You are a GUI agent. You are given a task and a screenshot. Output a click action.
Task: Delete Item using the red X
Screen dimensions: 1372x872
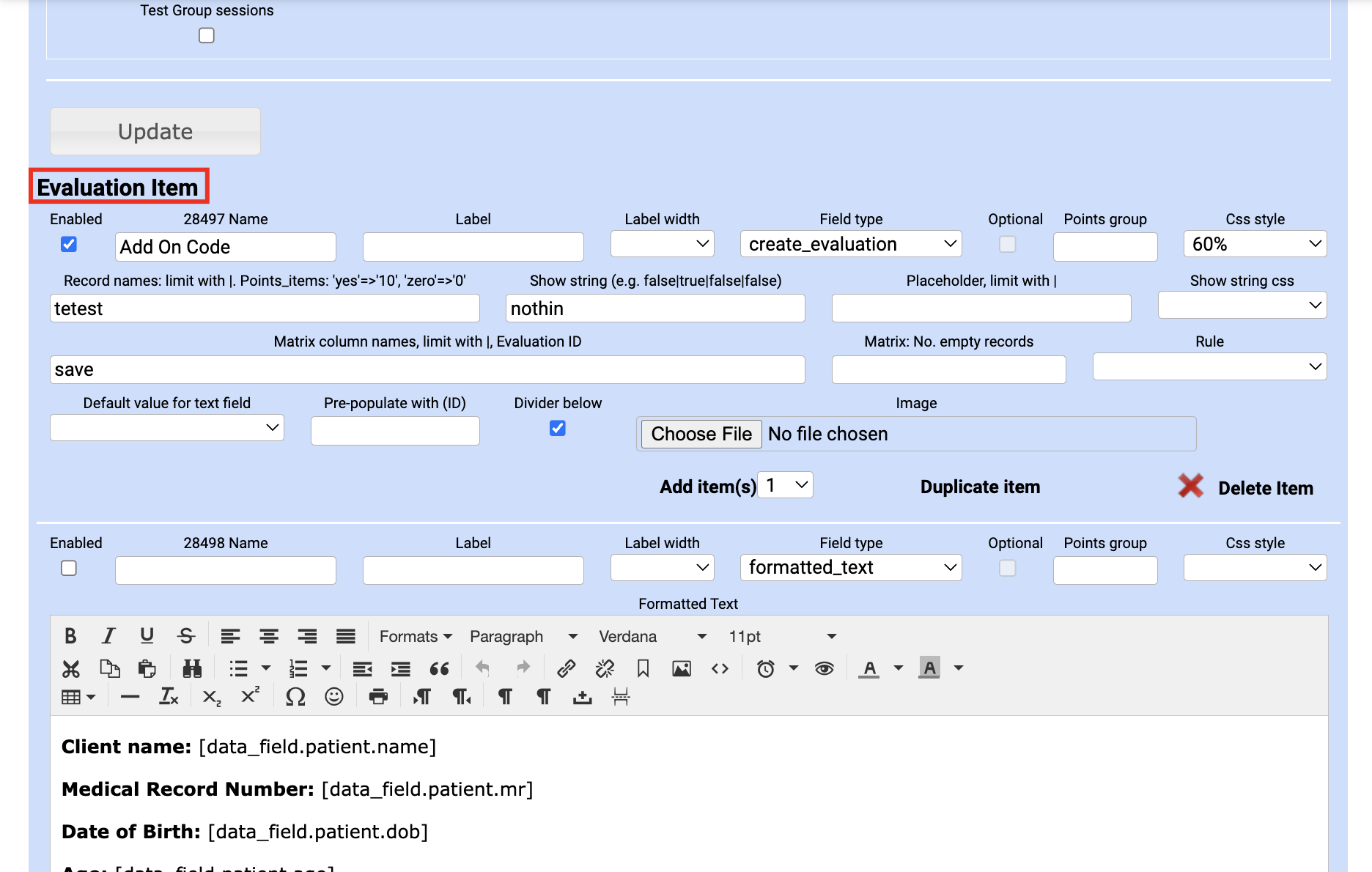point(1190,486)
